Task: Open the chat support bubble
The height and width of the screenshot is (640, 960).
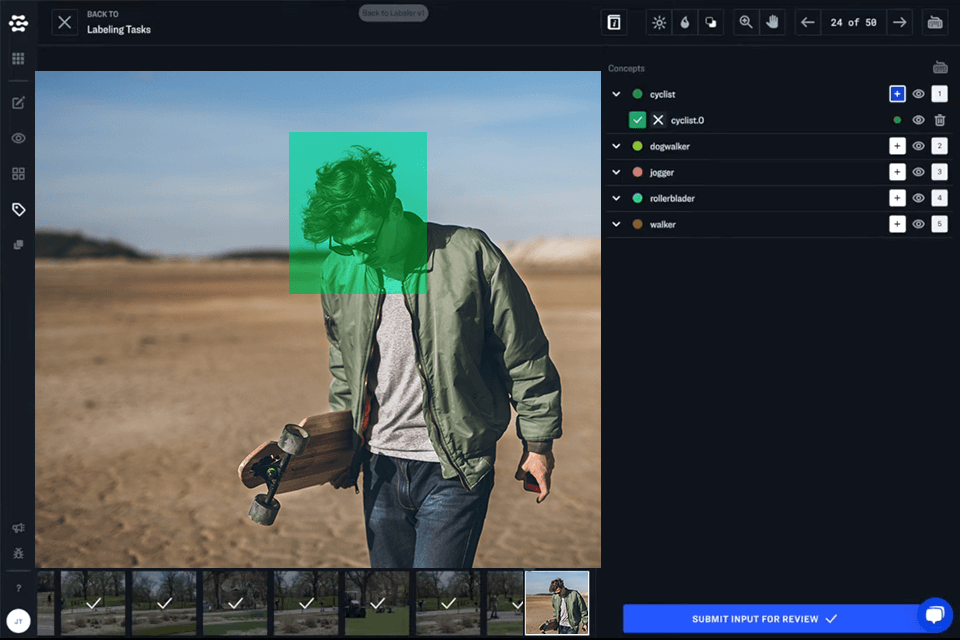Action: pyautogui.click(x=934, y=614)
